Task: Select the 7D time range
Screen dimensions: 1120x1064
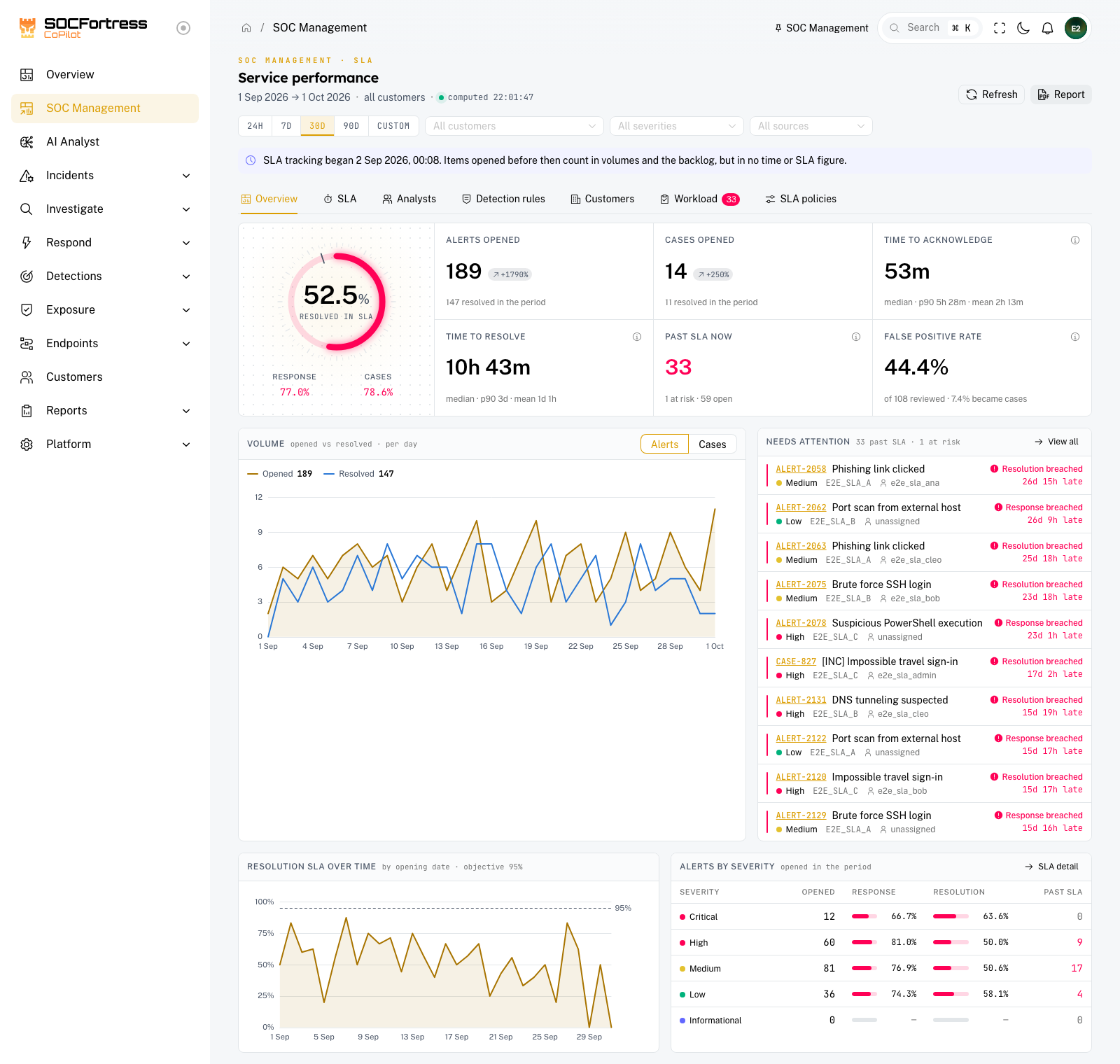Action: [286, 126]
